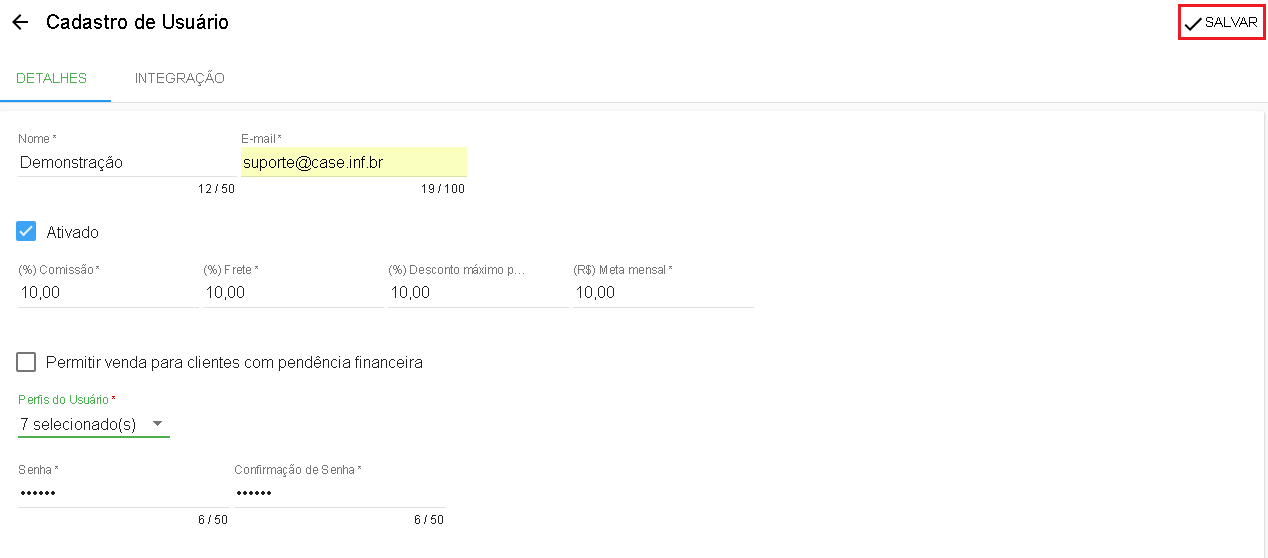Click the Ativado label text

73,232
